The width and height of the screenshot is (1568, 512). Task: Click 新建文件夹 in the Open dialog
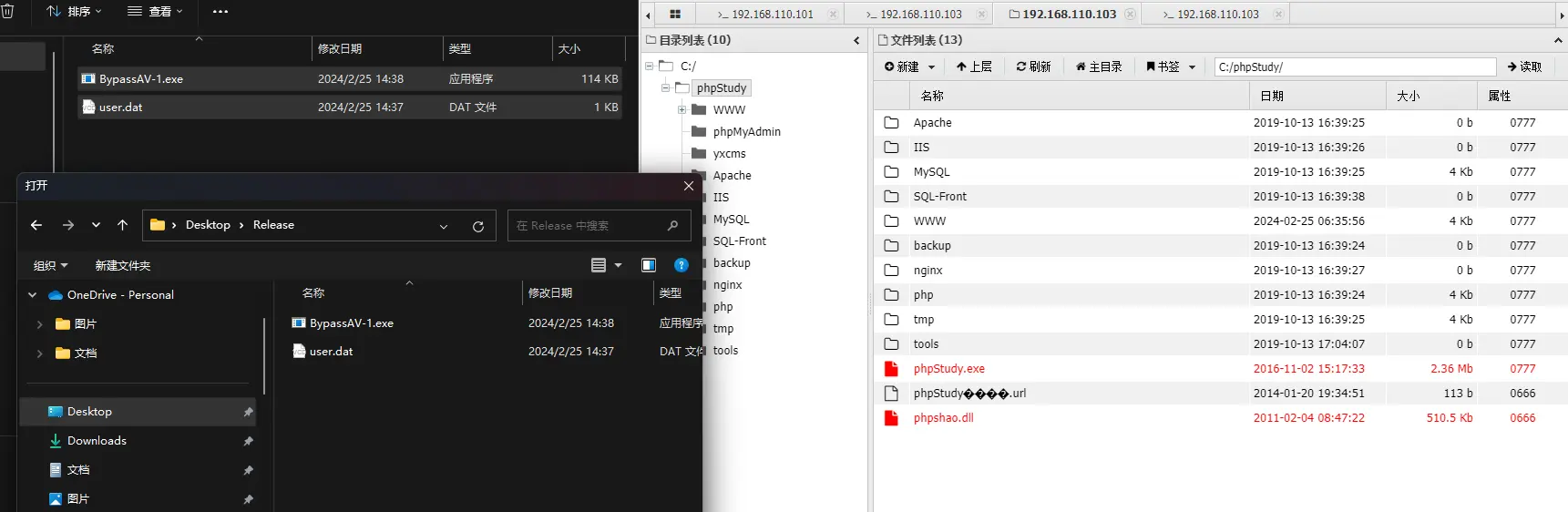tap(123, 265)
